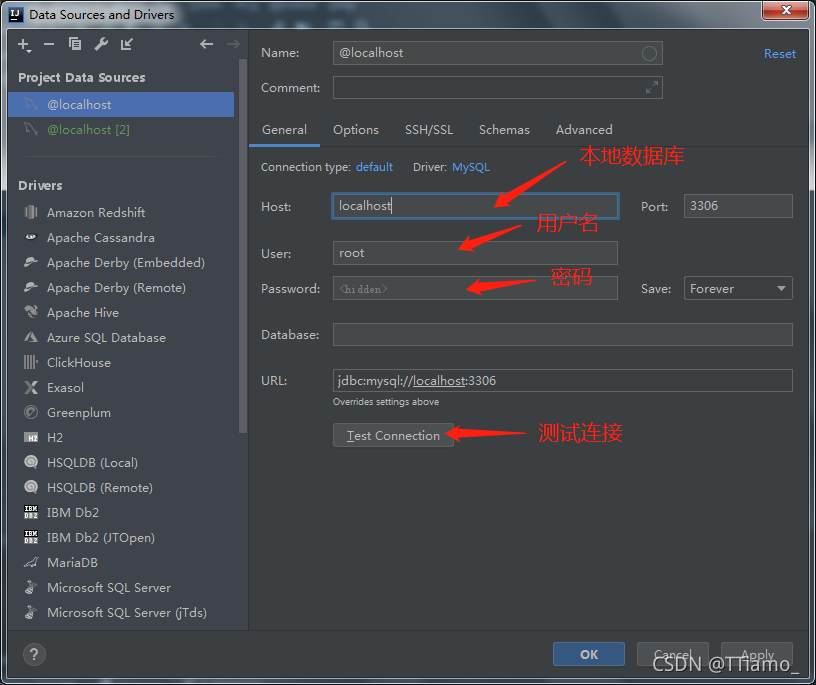Focus the Database input field

click(563, 335)
